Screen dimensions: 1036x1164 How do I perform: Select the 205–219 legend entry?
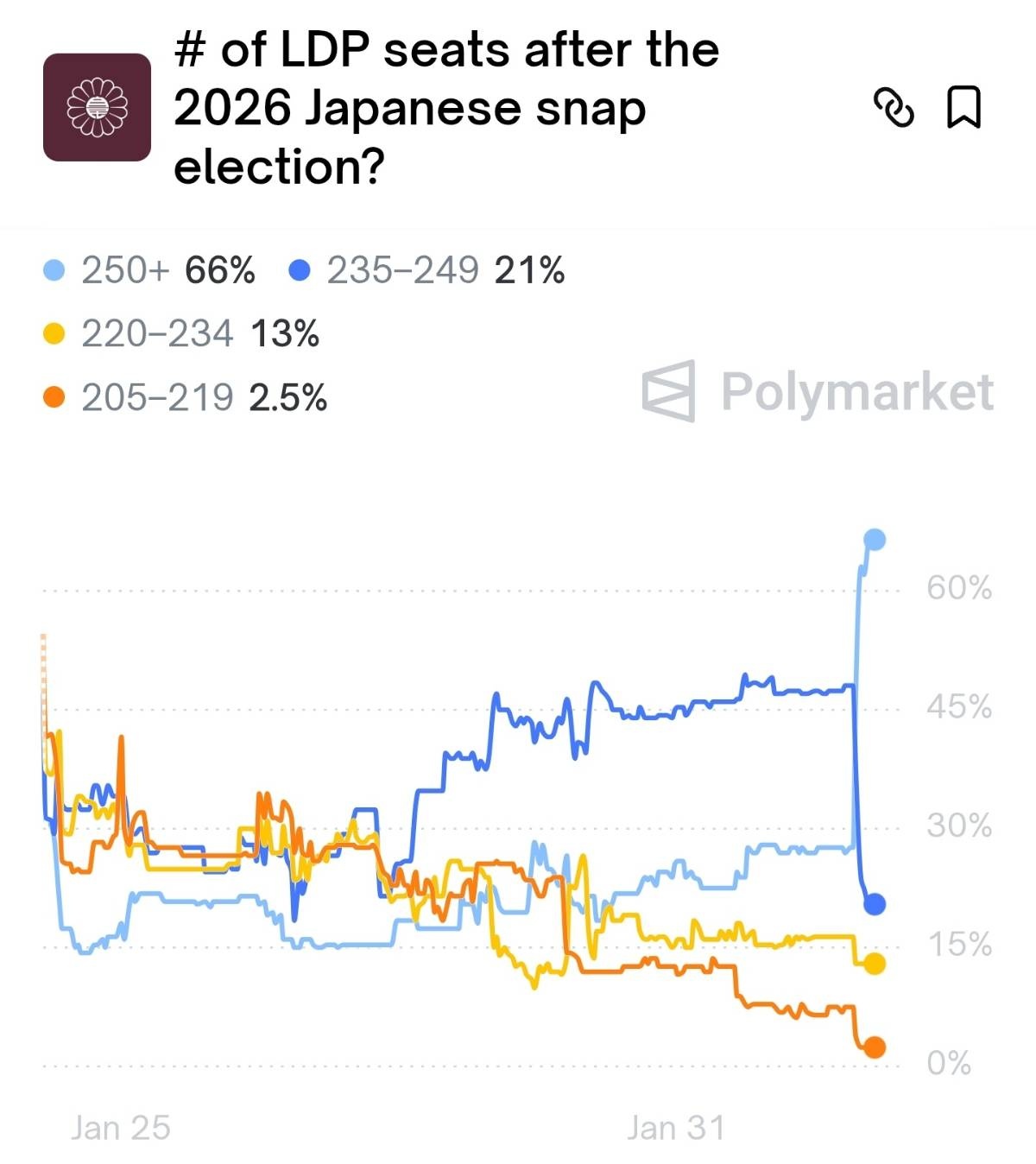click(186, 398)
